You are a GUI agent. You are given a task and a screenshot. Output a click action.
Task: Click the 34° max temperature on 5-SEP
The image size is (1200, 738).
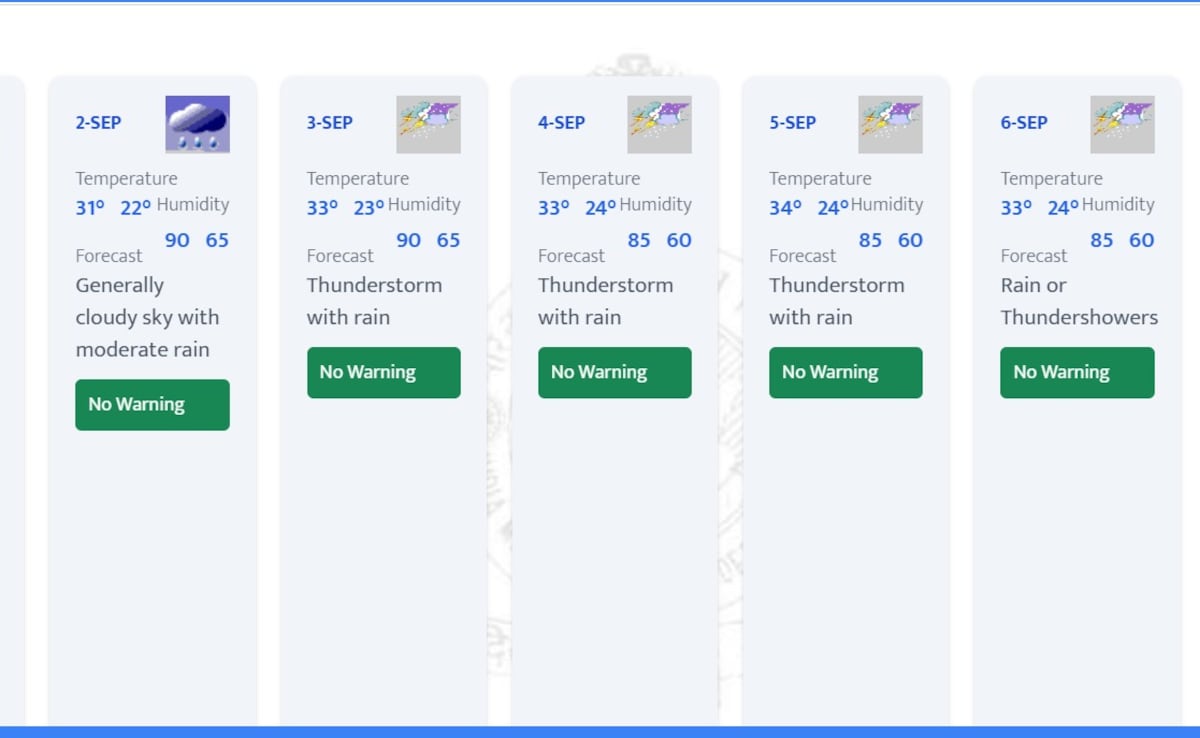click(x=785, y=208)
